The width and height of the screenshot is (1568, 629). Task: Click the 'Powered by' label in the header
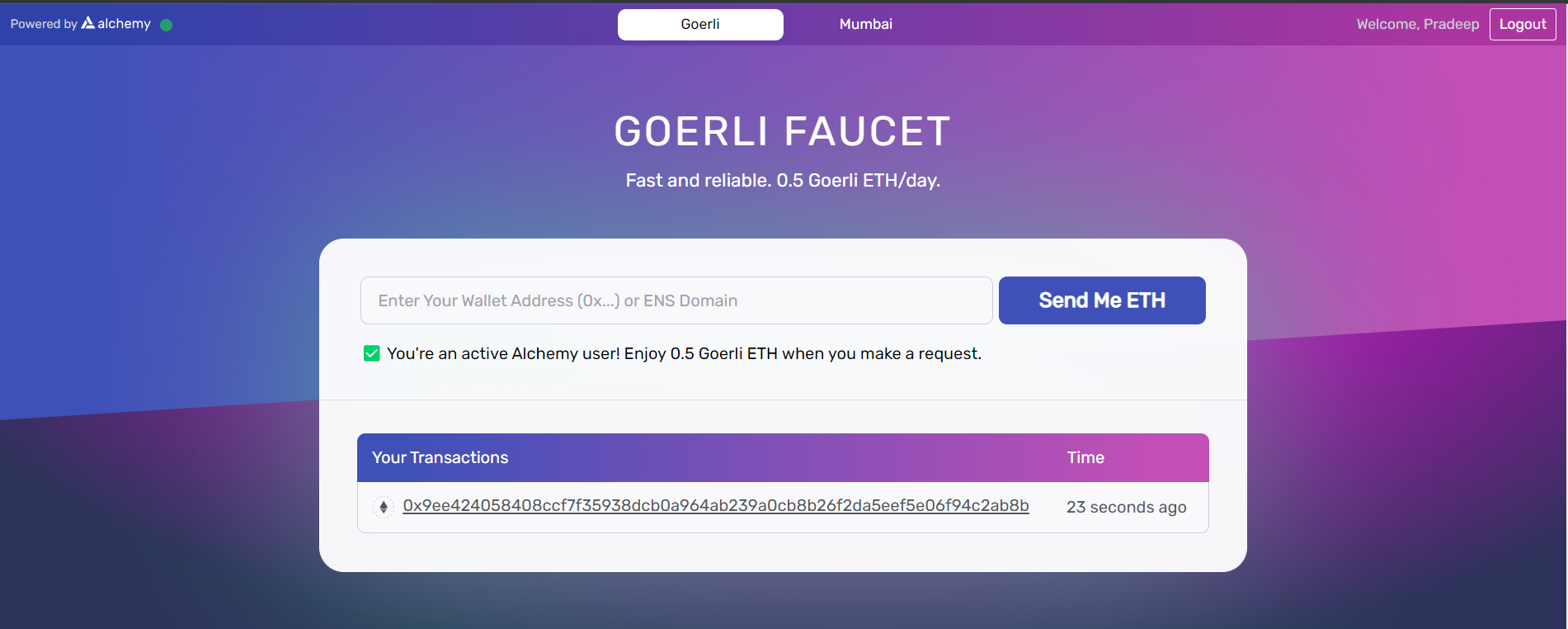pos(44,25)
